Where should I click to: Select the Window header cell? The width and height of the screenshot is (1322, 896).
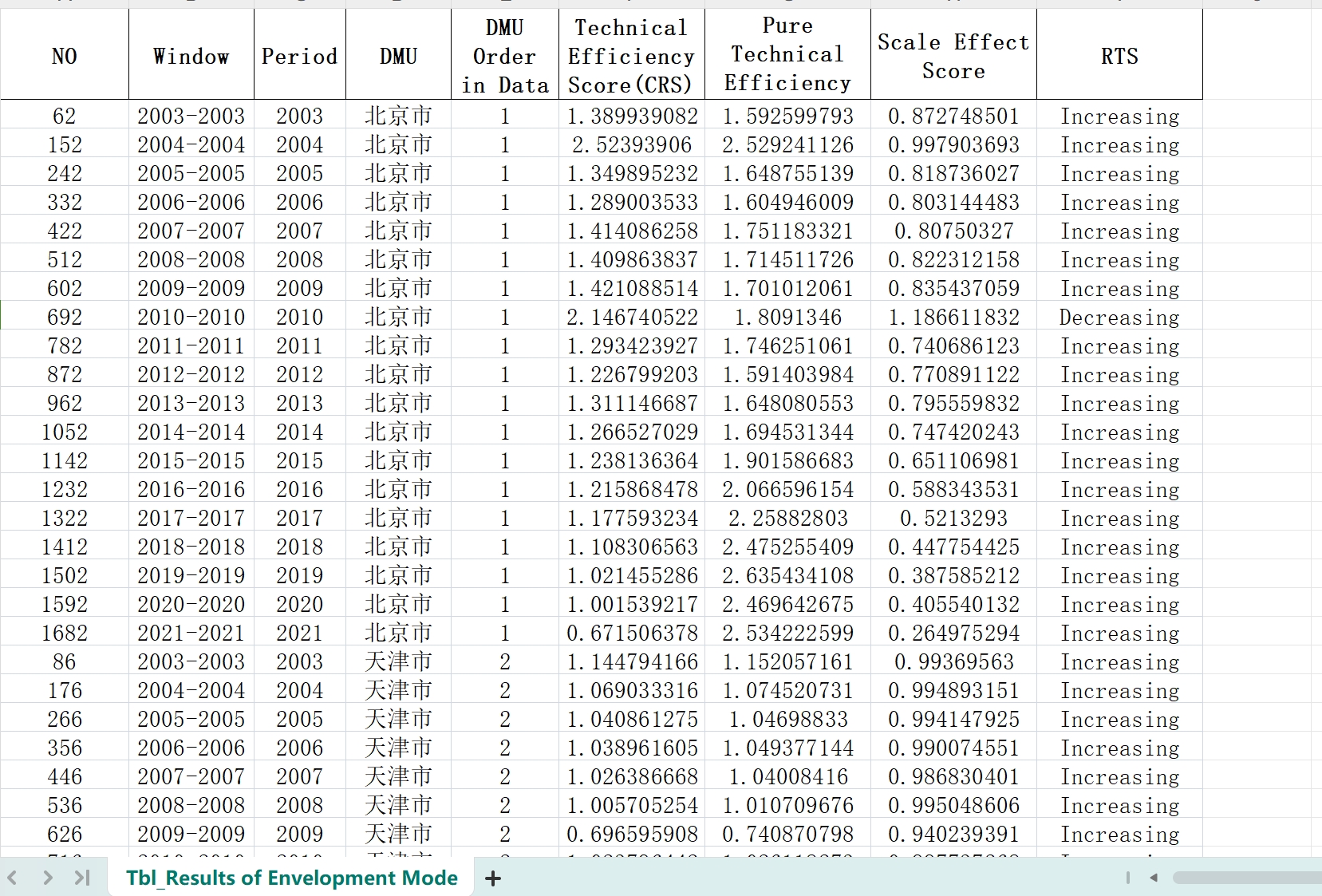point(191,56)
